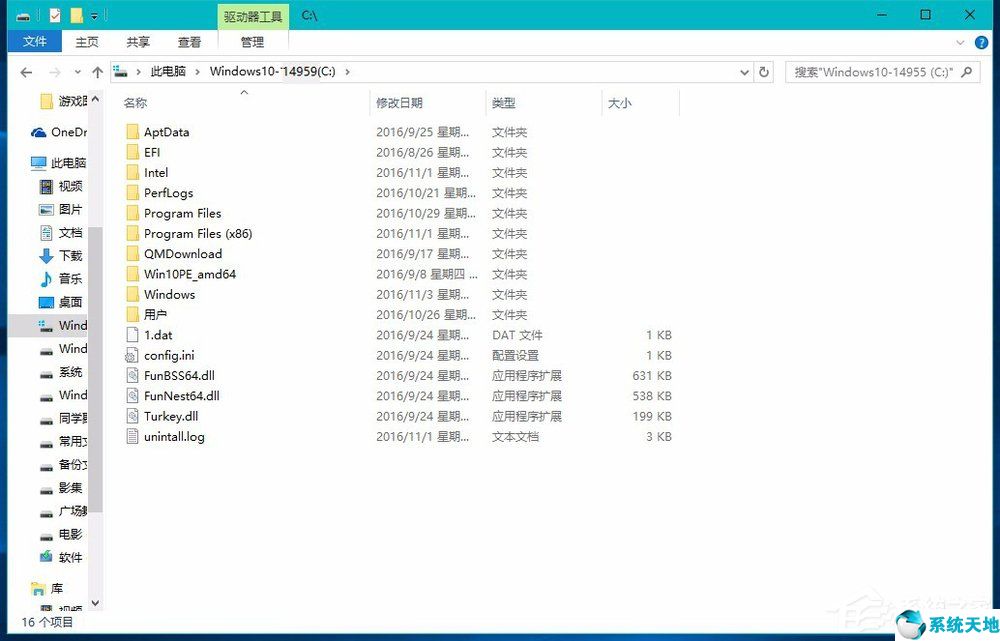The width and height of the screenshot is (1000, 641).
Task: Click the 631 KB size of FunBSS64.dll
Action: click(x=652, y=376)
